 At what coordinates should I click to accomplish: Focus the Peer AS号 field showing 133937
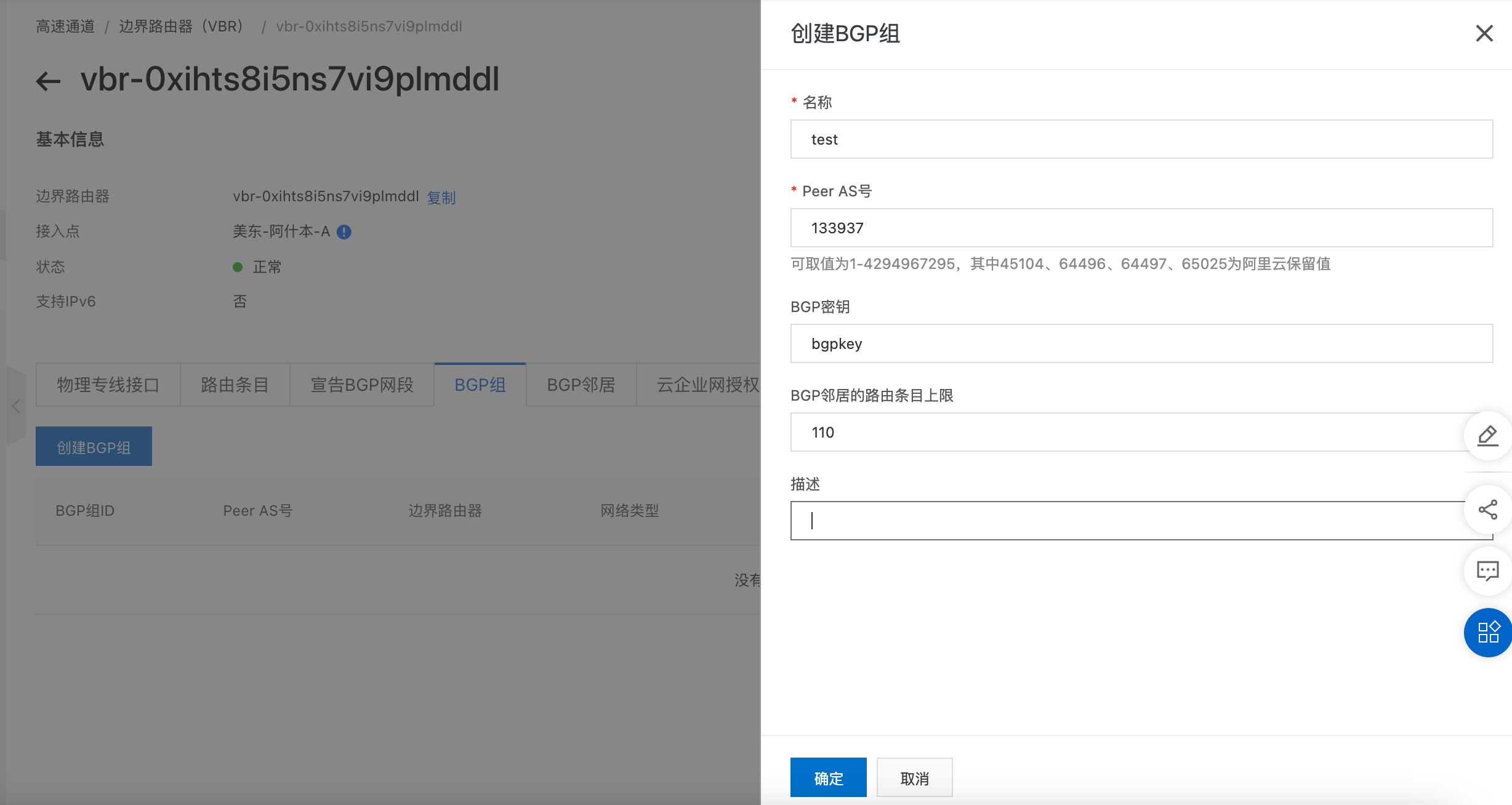(x=1141, y=228)
